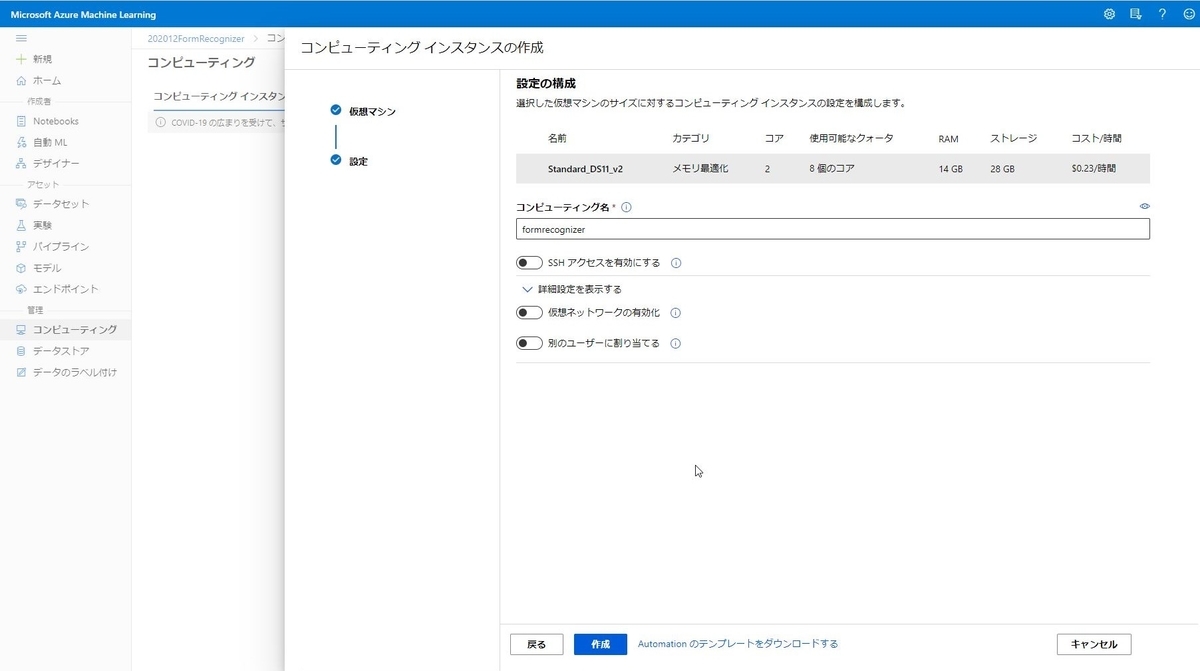The image size is (1200, 671).
Task: Download the Automation template
Action: [x=741, y=644]
